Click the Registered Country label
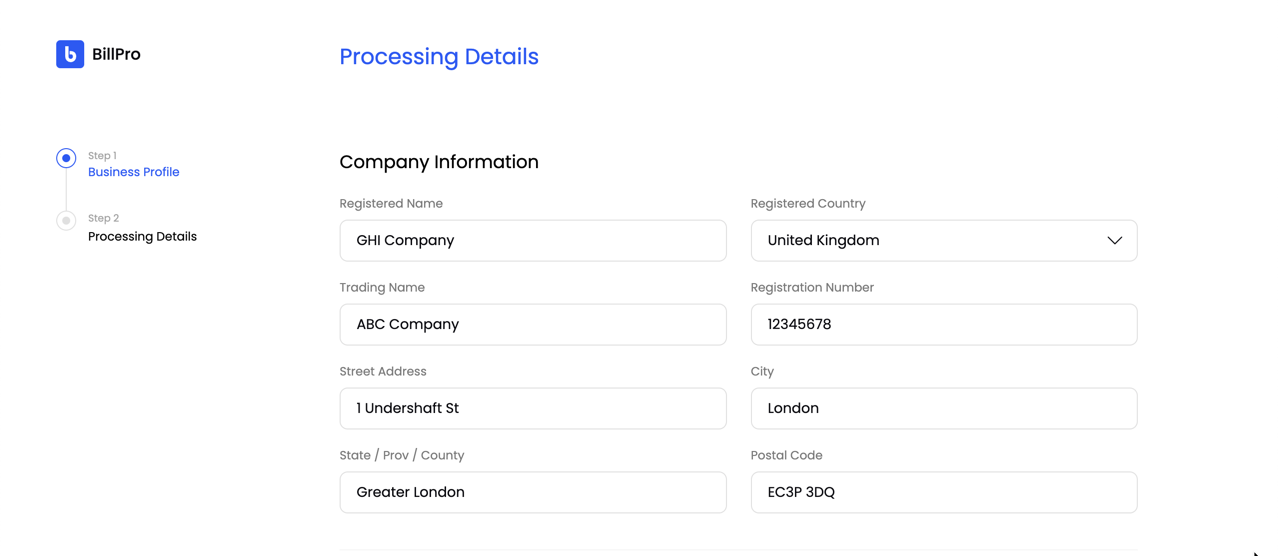 click(807, 203)
